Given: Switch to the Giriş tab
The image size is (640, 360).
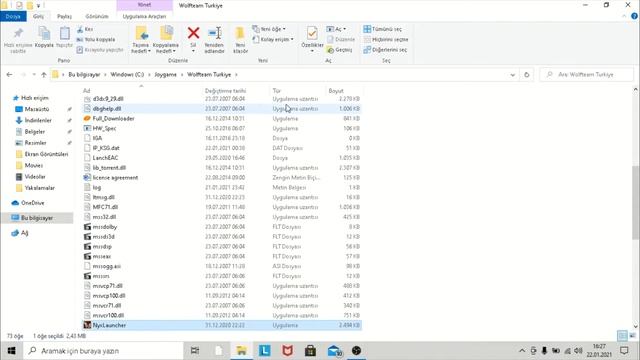Looking at the screenshot, I should point(38,16).
